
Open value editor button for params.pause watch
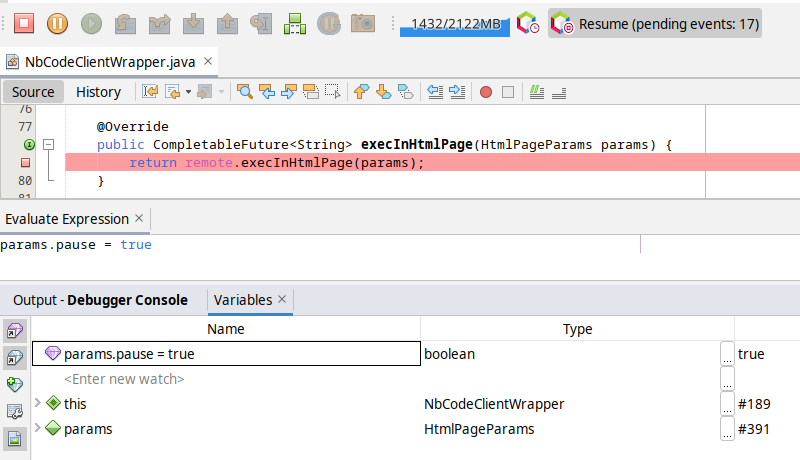tap(727, 354)
